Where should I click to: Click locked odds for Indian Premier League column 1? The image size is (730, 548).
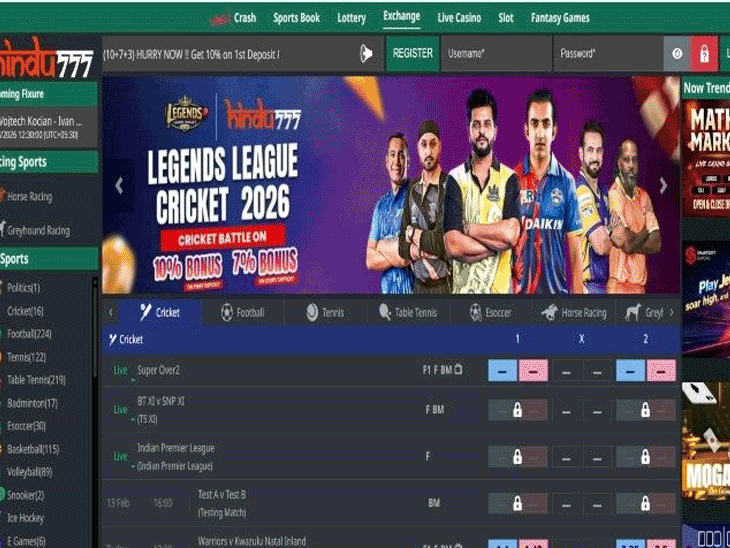pos(518,457)
